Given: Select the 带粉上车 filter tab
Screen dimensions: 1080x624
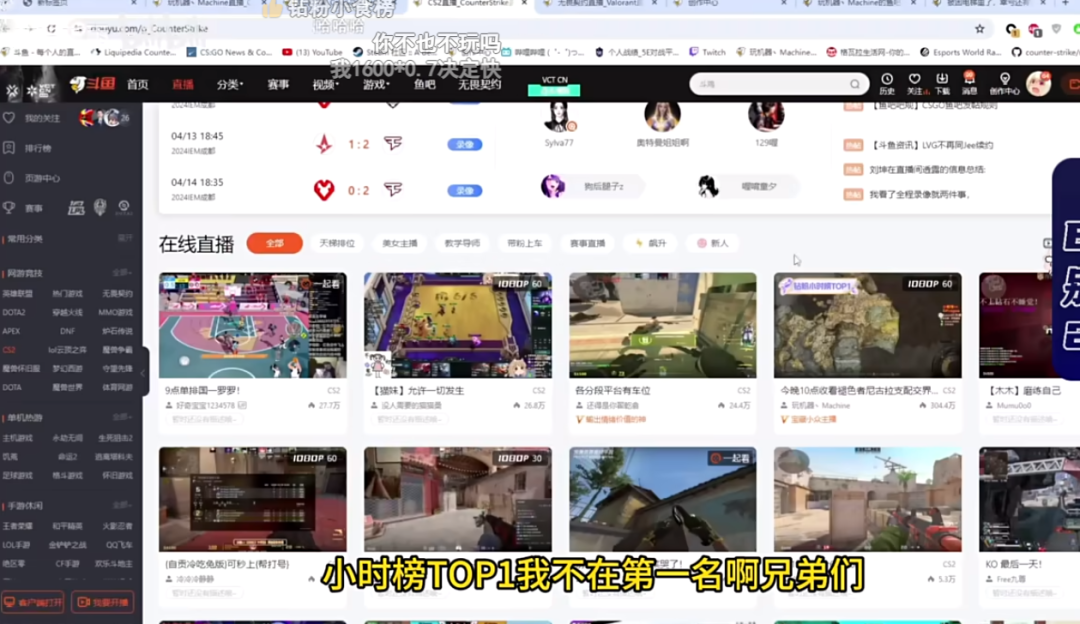Looking at the screenshot, I should 525,243.
